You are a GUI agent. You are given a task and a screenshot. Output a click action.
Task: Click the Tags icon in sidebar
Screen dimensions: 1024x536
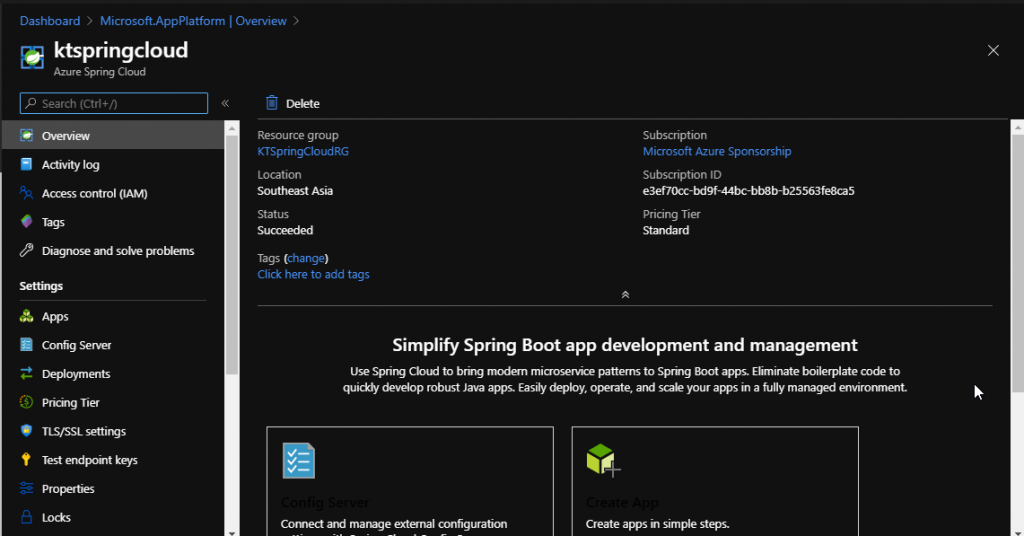tap(27, 222)
